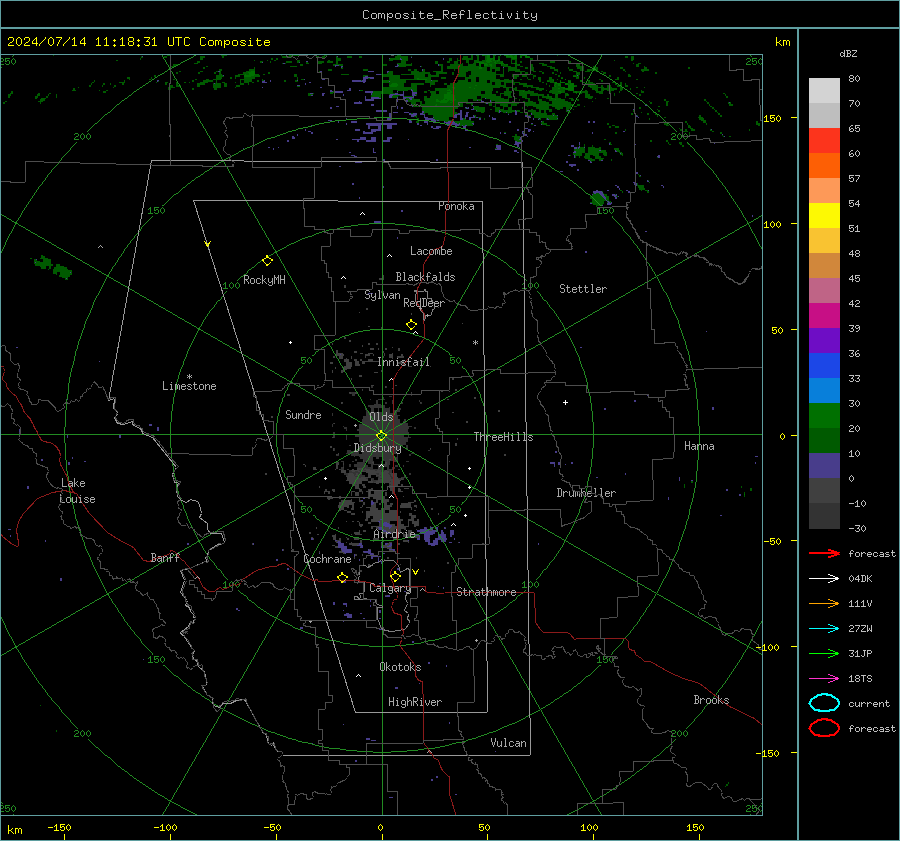Click the asterisk marker above Limestone

pos(189,377)
